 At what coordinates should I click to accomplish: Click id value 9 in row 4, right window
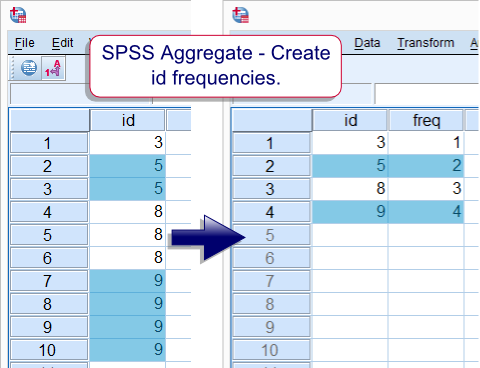tap(350, 212)
